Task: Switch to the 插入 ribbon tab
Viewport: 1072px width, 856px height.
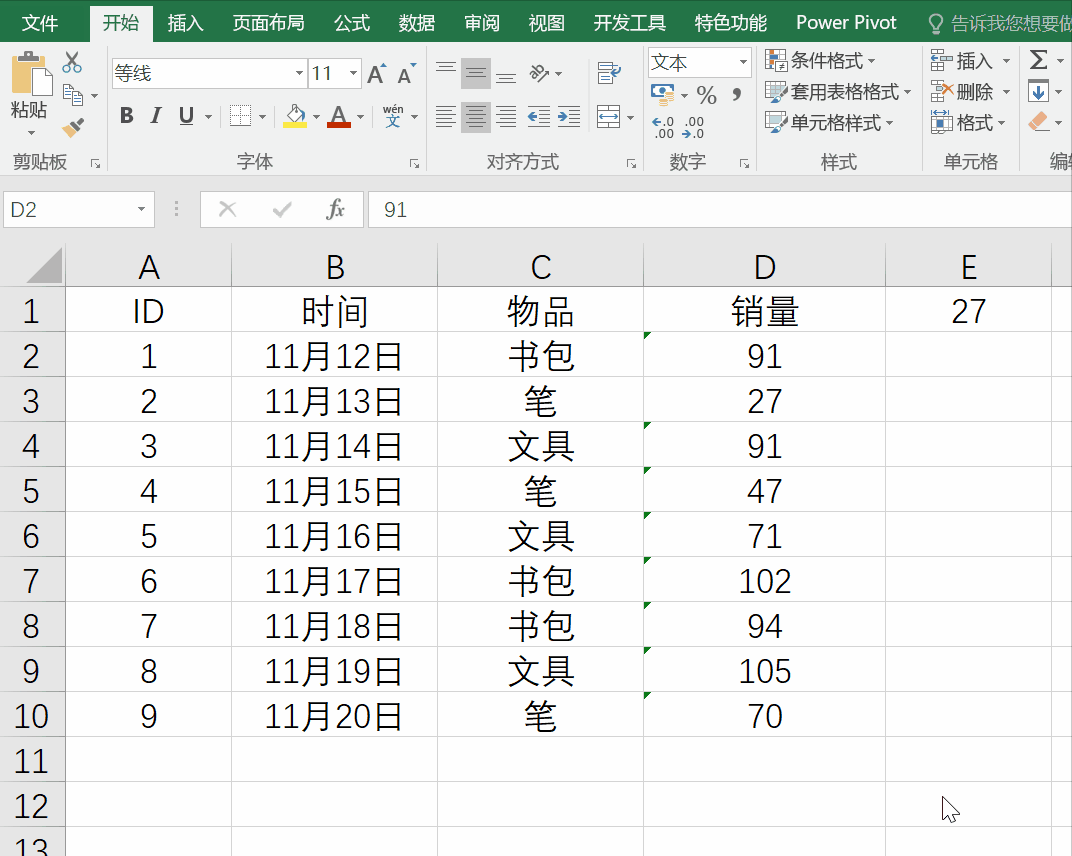Action: click(185, 21)
